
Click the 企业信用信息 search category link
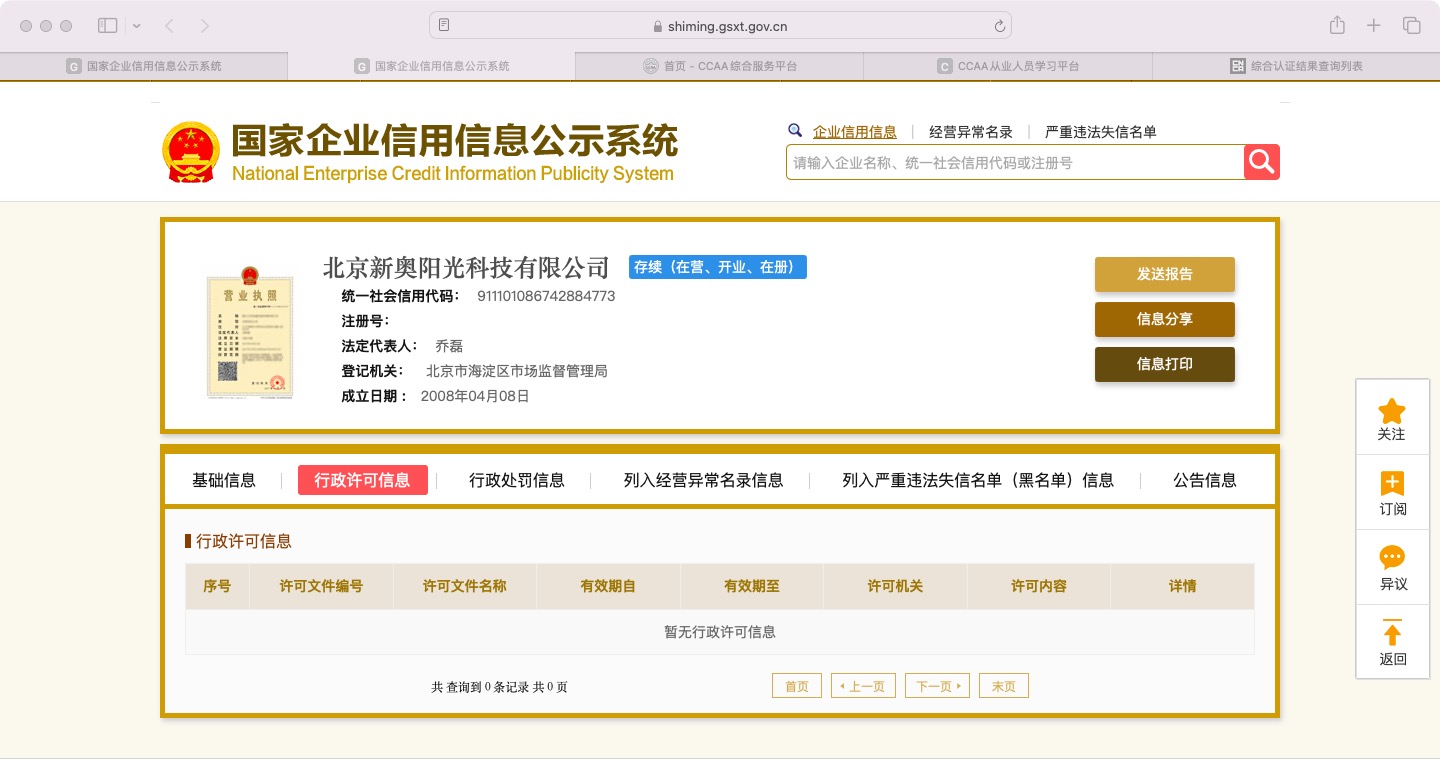point(855,132)
